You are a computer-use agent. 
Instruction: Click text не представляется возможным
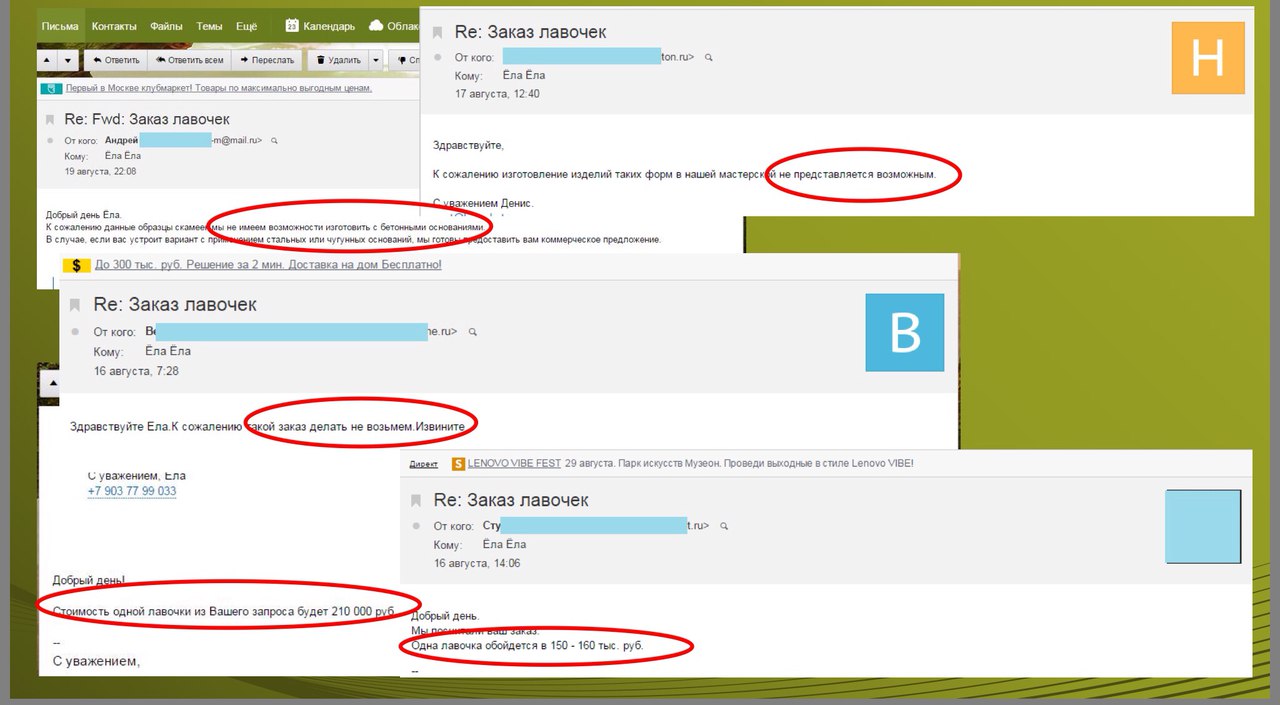[x=857, y=174]
